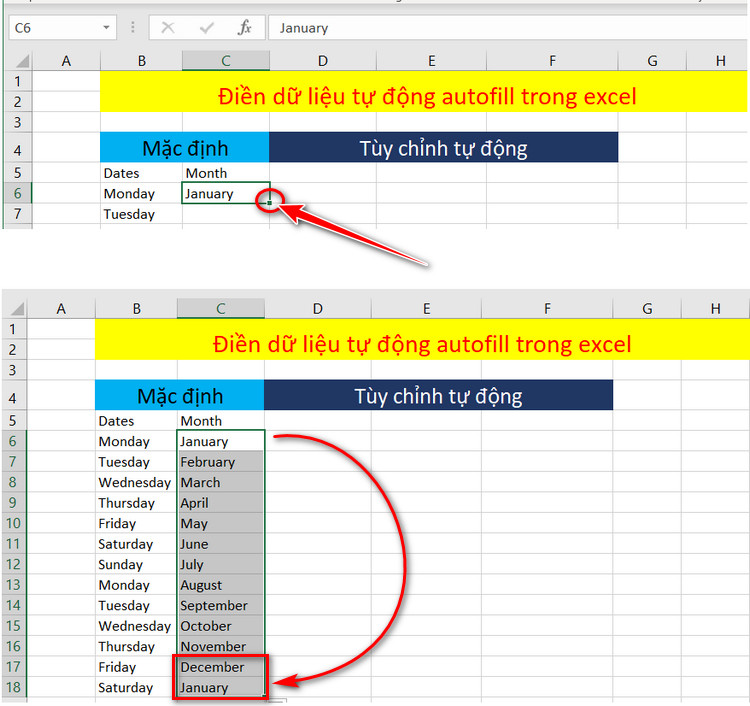Click the Thursday cell in row 9
The width and height of the screenshot is (750, 706).
136,503
